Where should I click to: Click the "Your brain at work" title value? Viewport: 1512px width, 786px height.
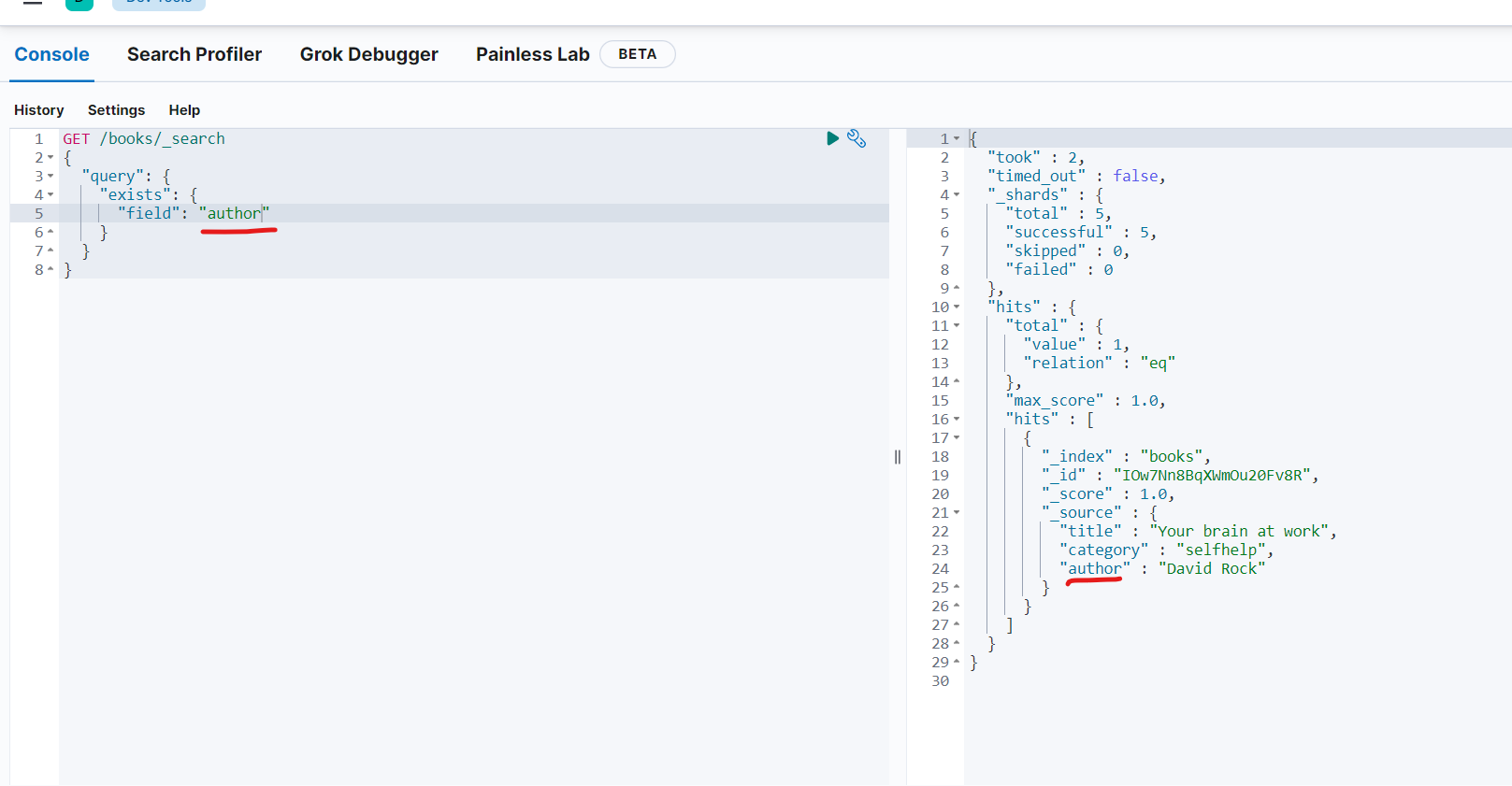[x=1239, y=531]
